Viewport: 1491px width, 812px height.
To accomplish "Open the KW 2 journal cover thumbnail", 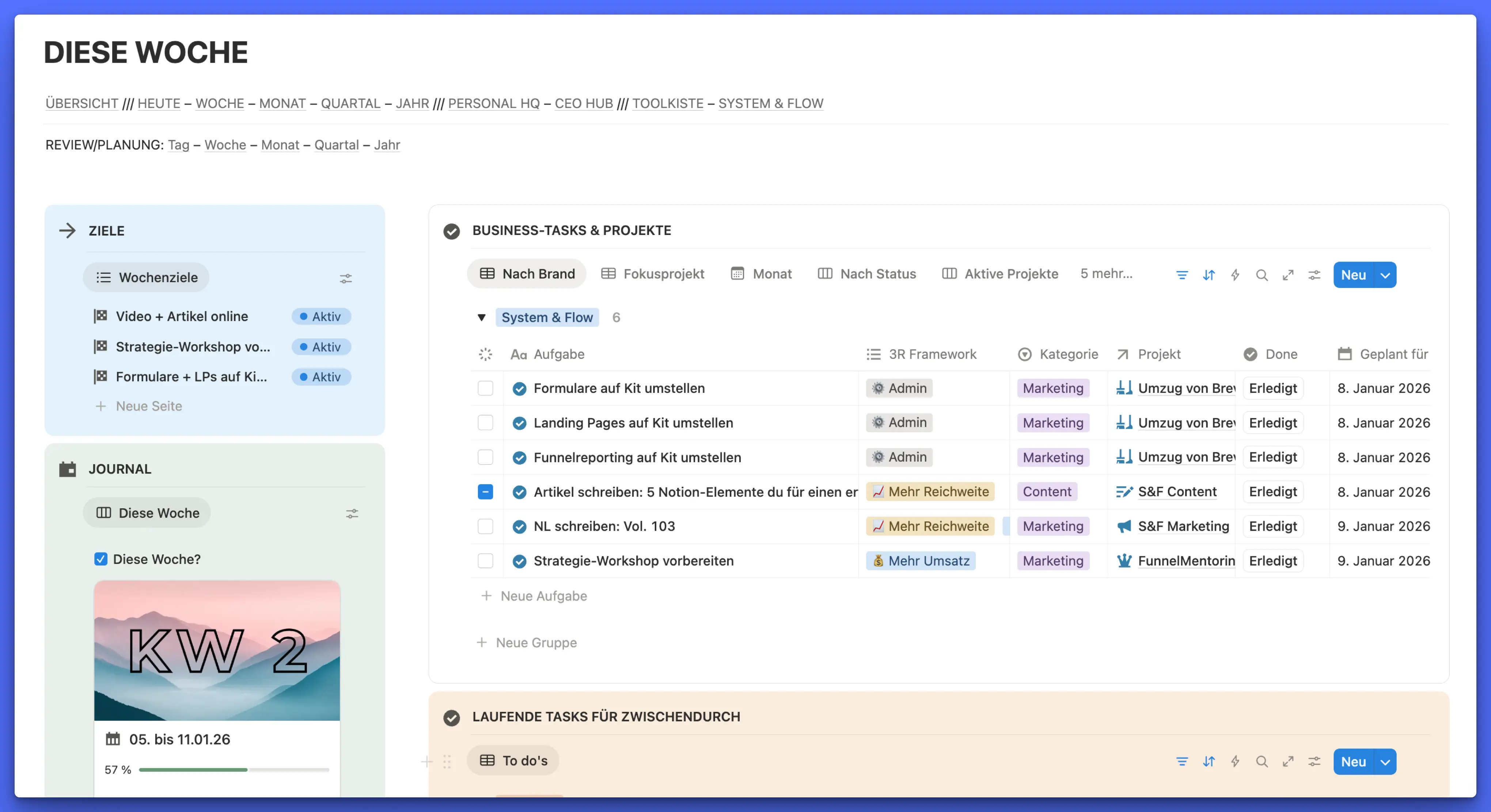I will [217, 650].
